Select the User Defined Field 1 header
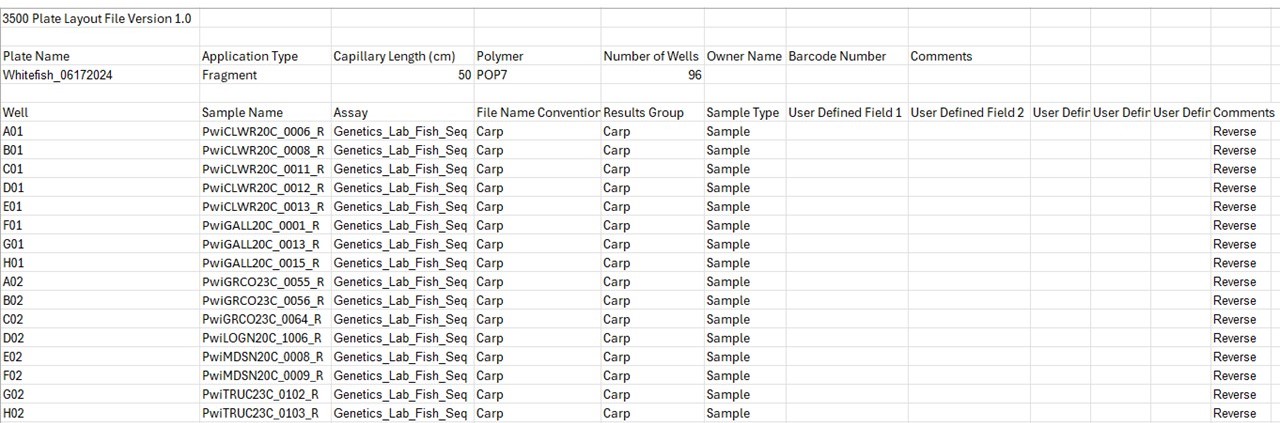 [x=847, y=112]
